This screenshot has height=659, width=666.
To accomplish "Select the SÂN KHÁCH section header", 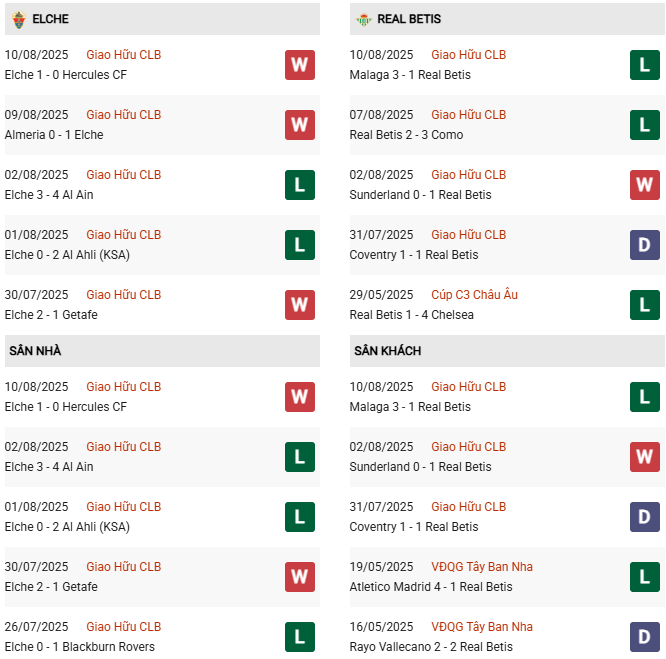I will click(x=387, y=351).
